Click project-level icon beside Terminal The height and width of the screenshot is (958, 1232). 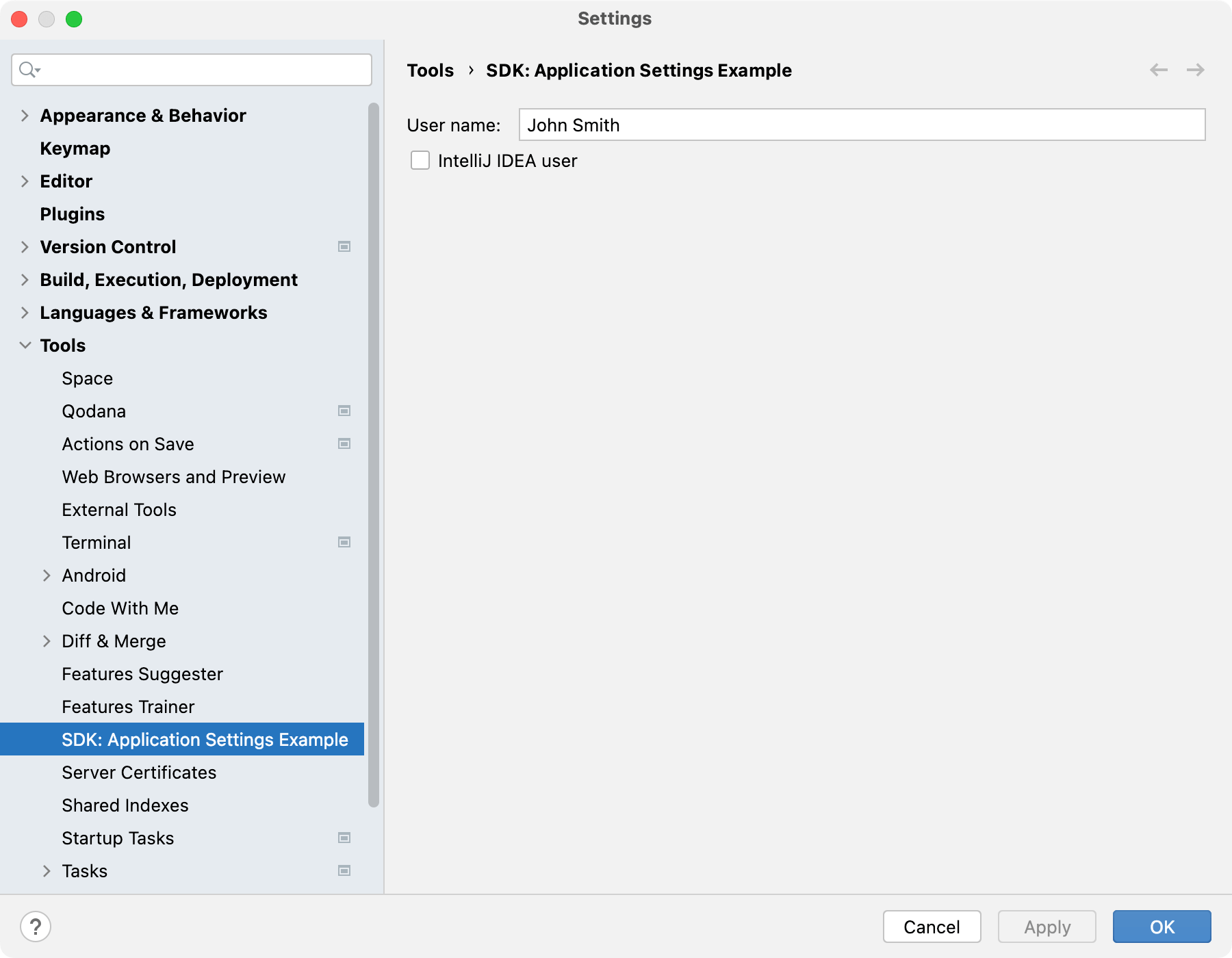point(344,542)
